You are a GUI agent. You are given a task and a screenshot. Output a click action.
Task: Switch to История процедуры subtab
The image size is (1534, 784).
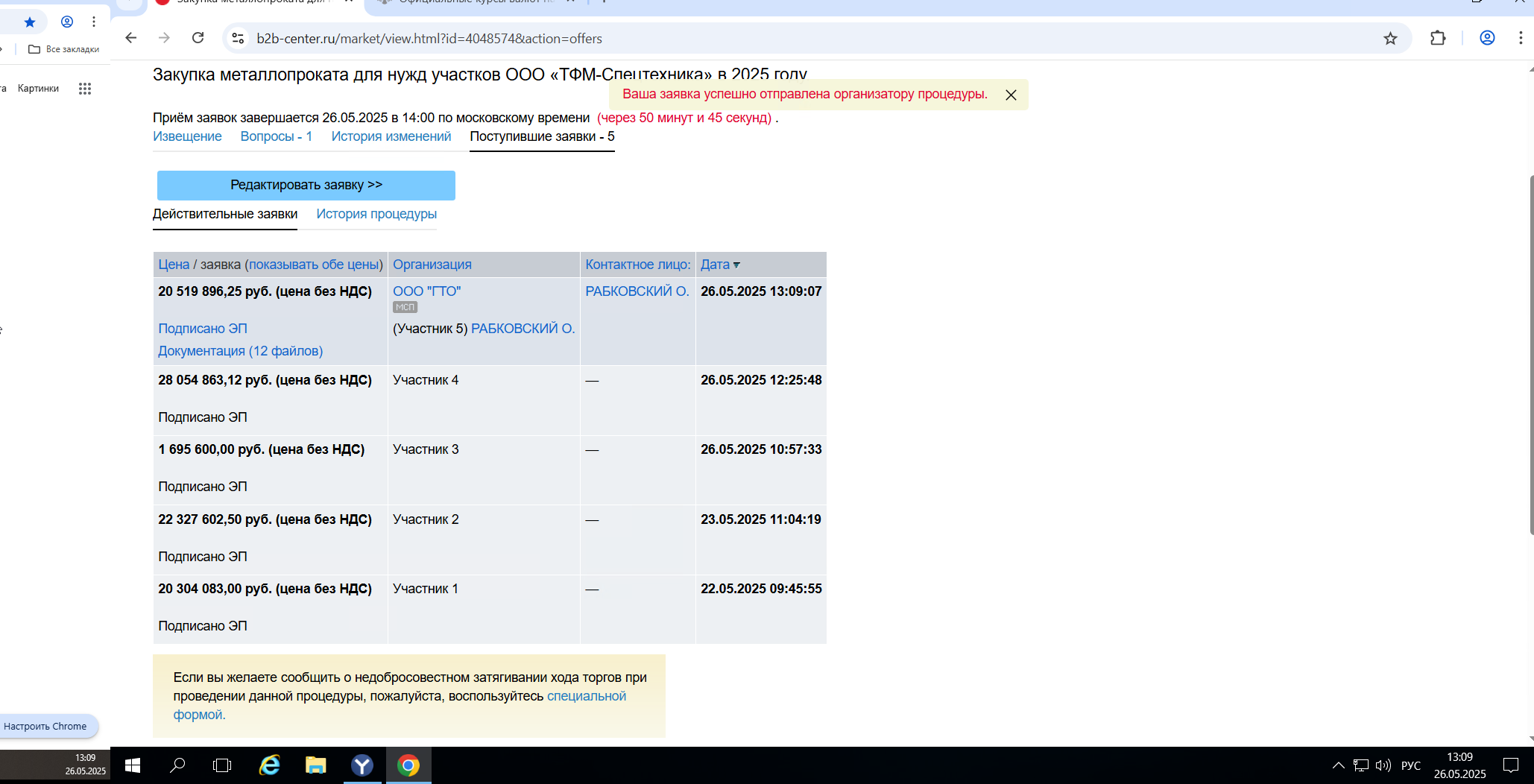coord(376,214)
